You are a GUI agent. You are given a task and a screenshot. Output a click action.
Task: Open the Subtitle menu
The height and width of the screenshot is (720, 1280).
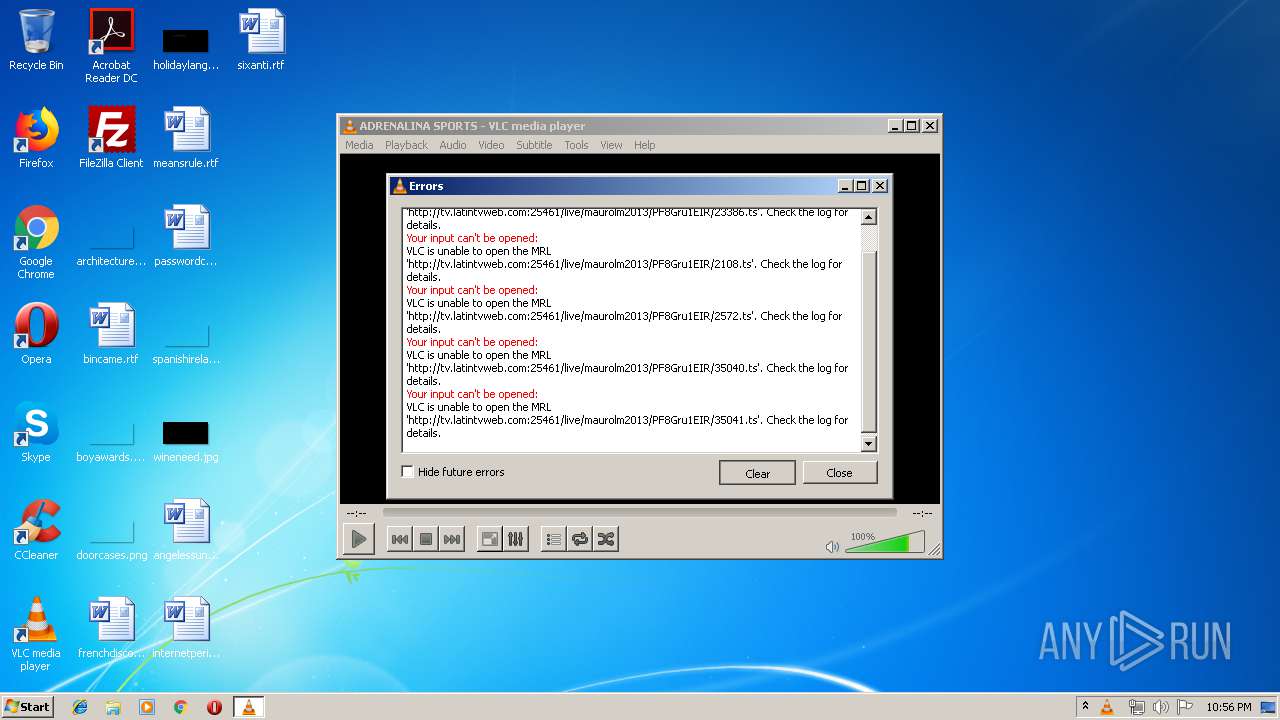pyautogui.click(x=534, y=145)
